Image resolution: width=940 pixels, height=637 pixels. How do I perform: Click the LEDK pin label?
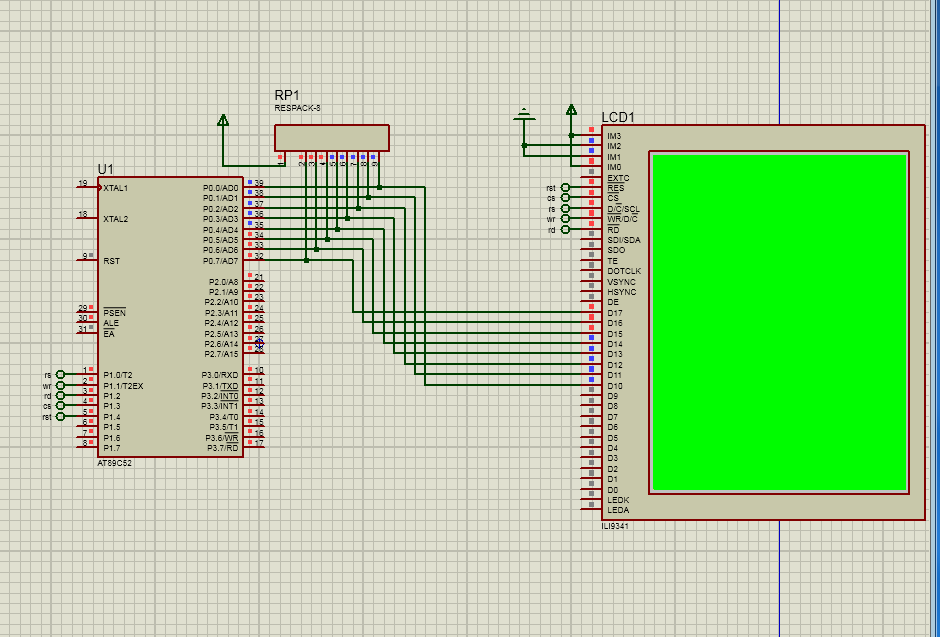(x=618, y=500)
